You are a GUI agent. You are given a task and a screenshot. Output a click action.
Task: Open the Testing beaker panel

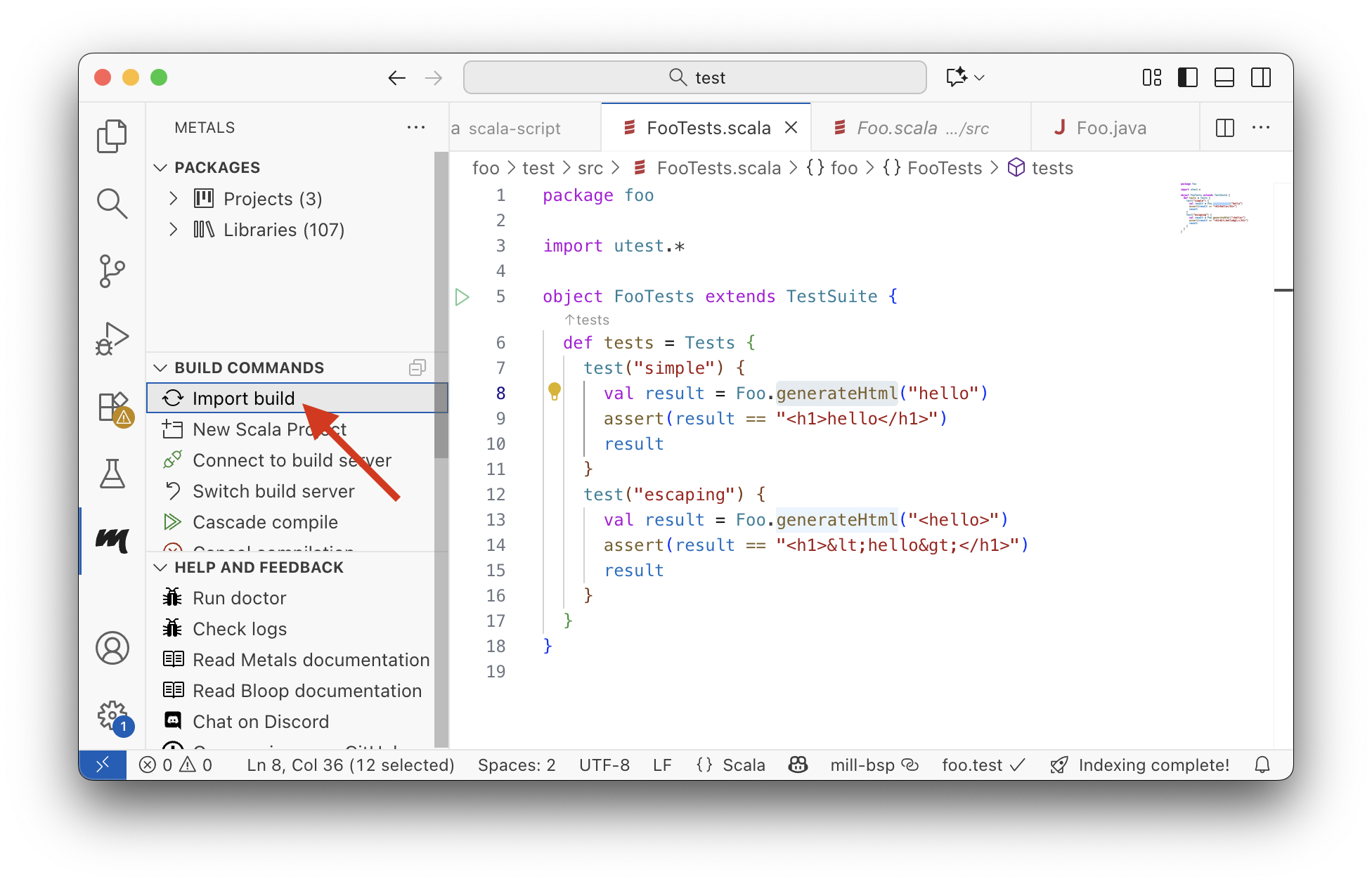coord(112,473)
